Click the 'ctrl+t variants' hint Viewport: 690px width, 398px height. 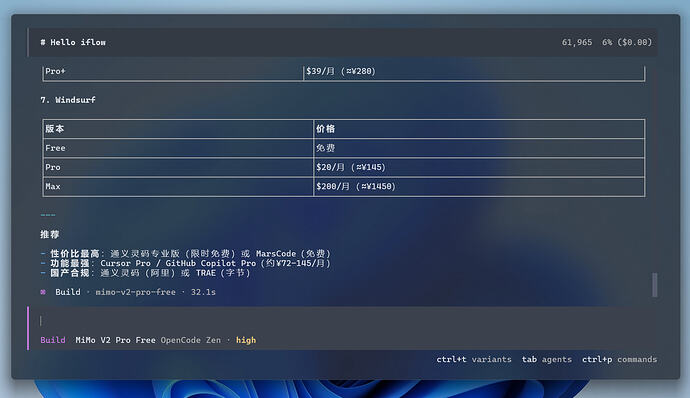[x=474, y=359]
